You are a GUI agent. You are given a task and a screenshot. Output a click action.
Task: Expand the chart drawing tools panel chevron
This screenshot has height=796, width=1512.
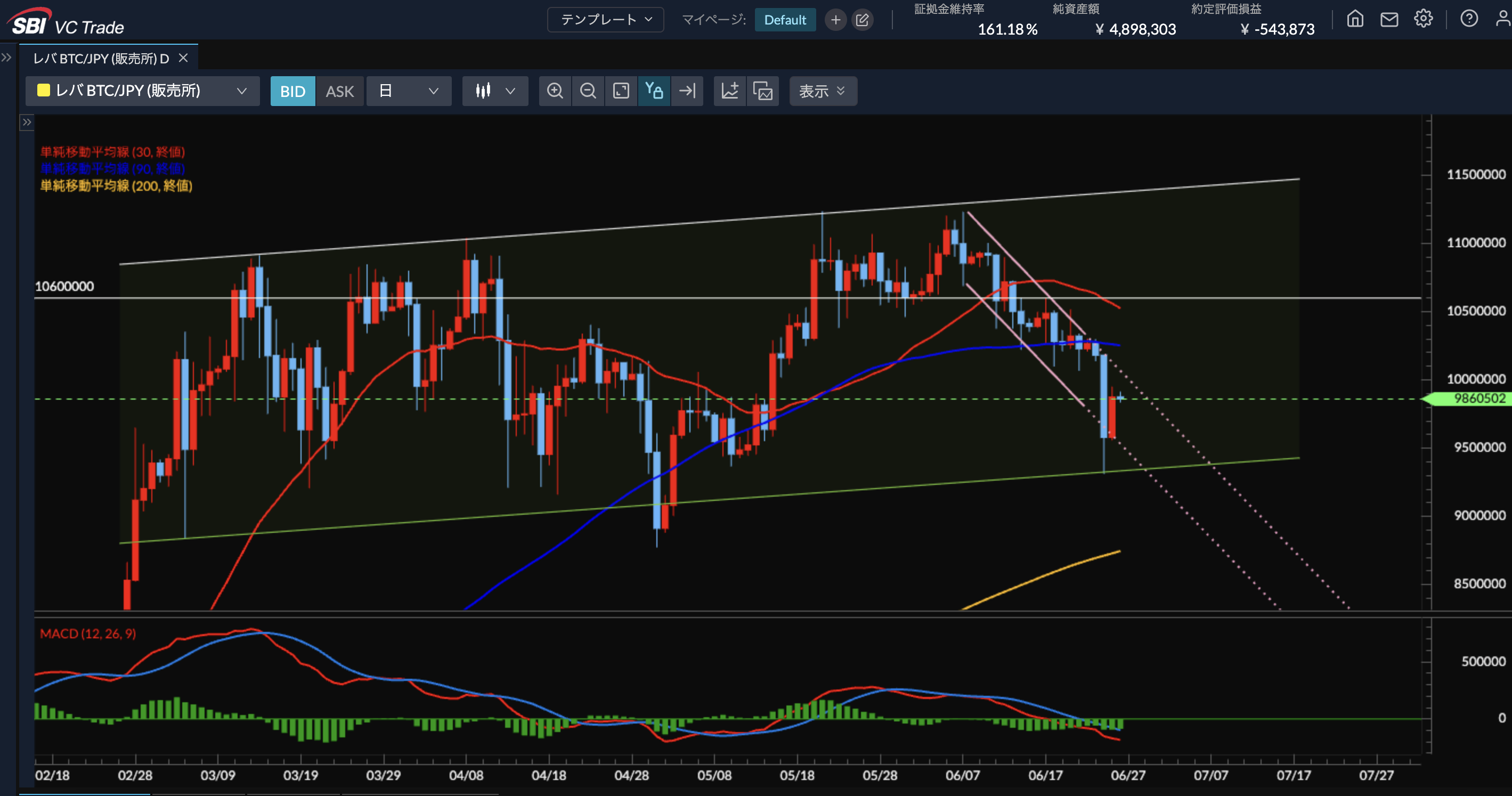[27, 122]
